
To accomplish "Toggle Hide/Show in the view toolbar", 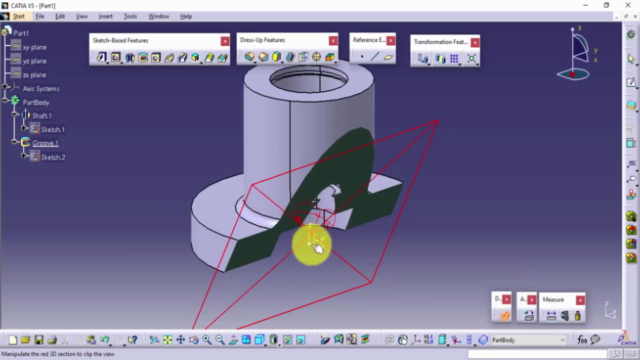I will coord(288,340).
